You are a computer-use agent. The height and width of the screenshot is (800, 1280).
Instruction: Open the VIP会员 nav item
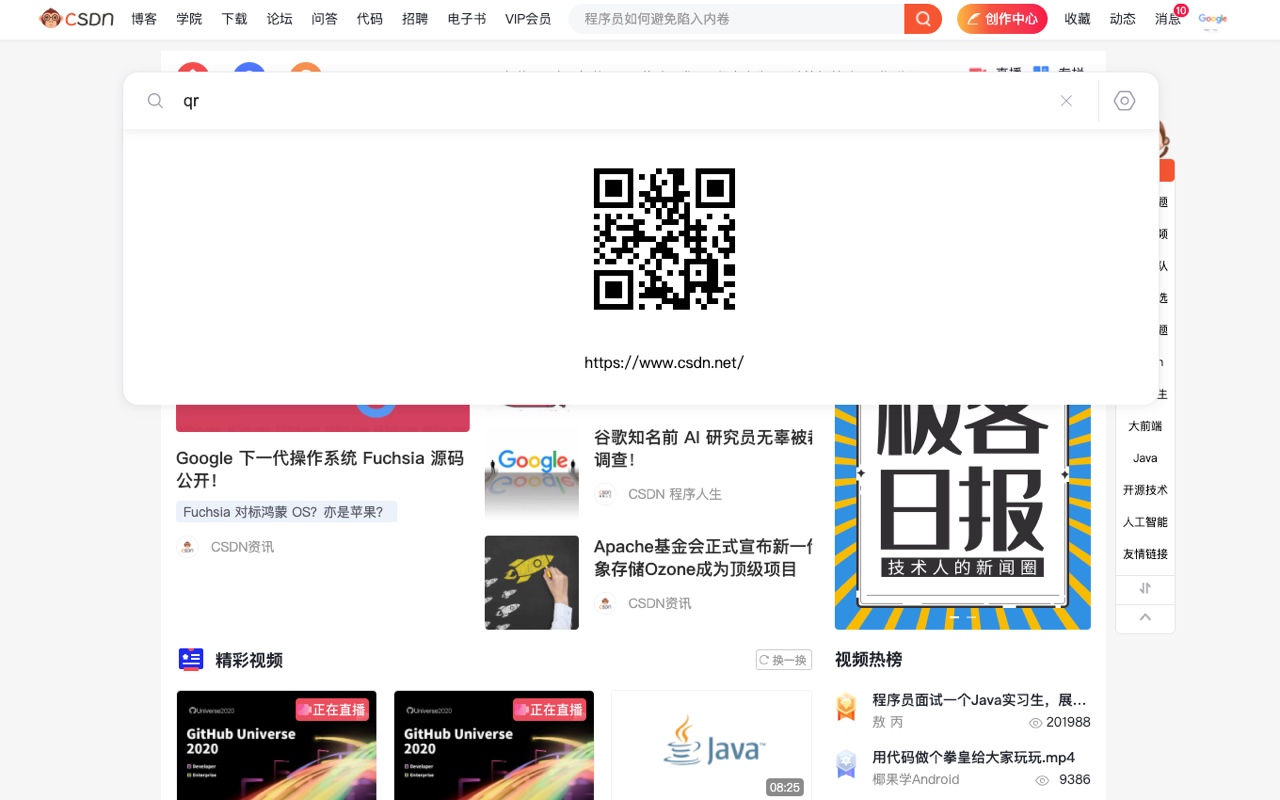[x=528, y=18]
